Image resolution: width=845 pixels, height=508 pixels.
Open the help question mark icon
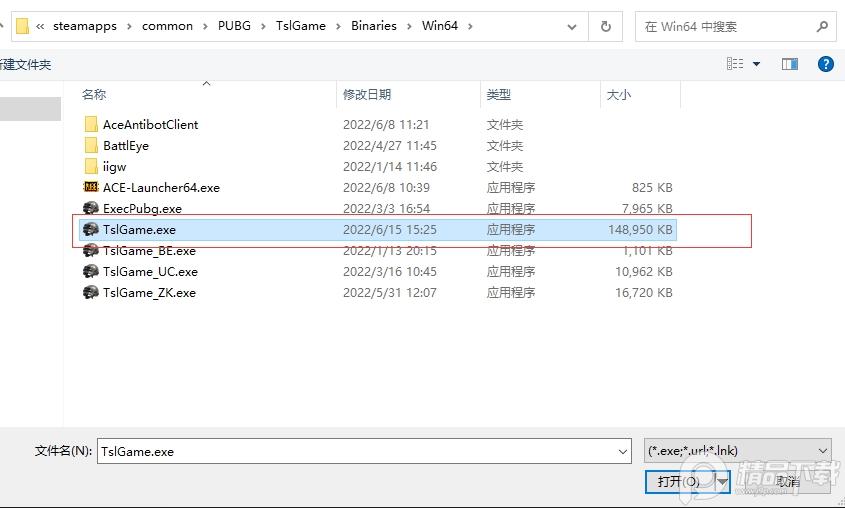click(826, 64)
